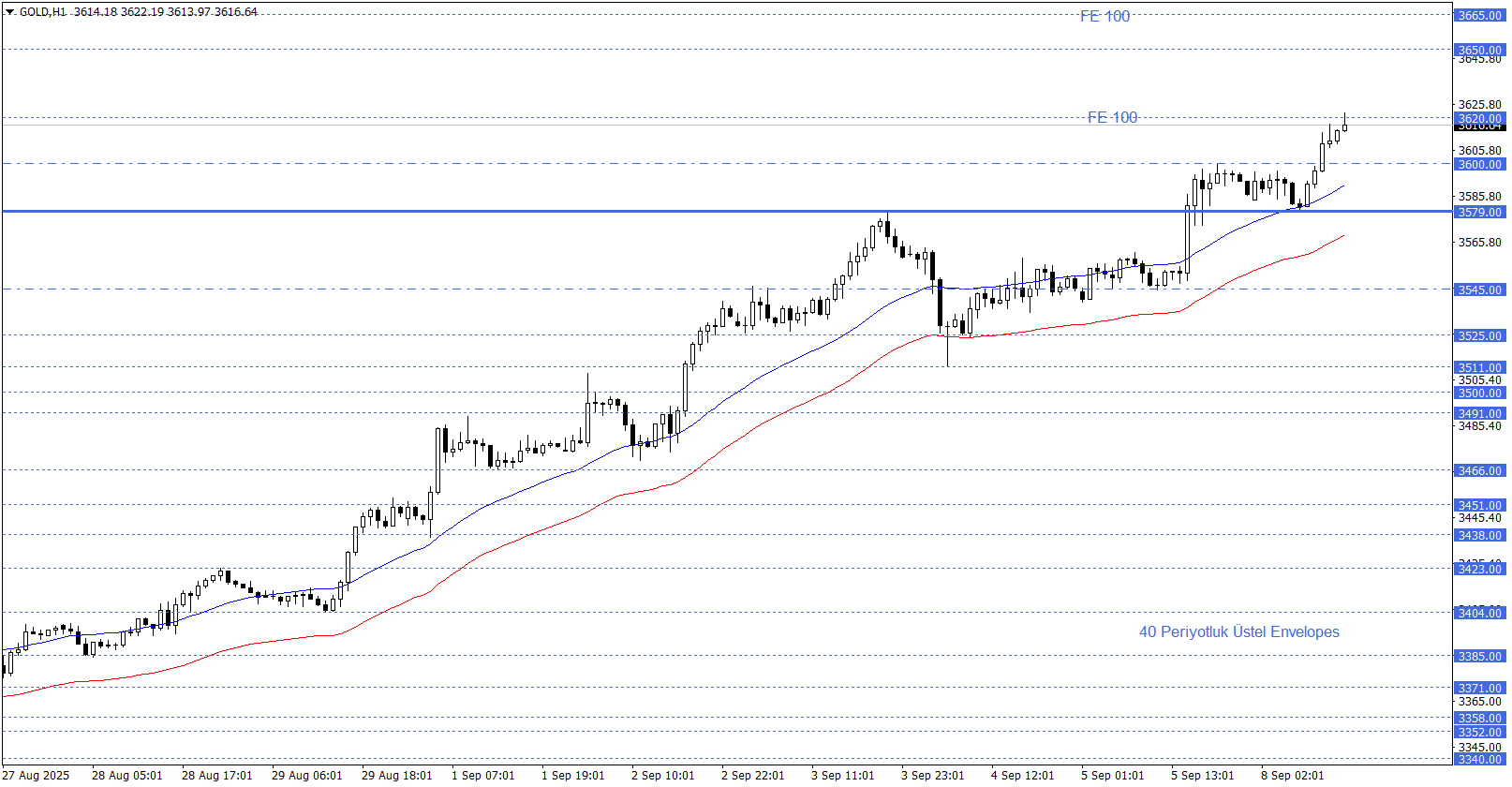Click the 3365.00 price axis value
Screen dimensions: 1512x787
[x=1479, y=701]
